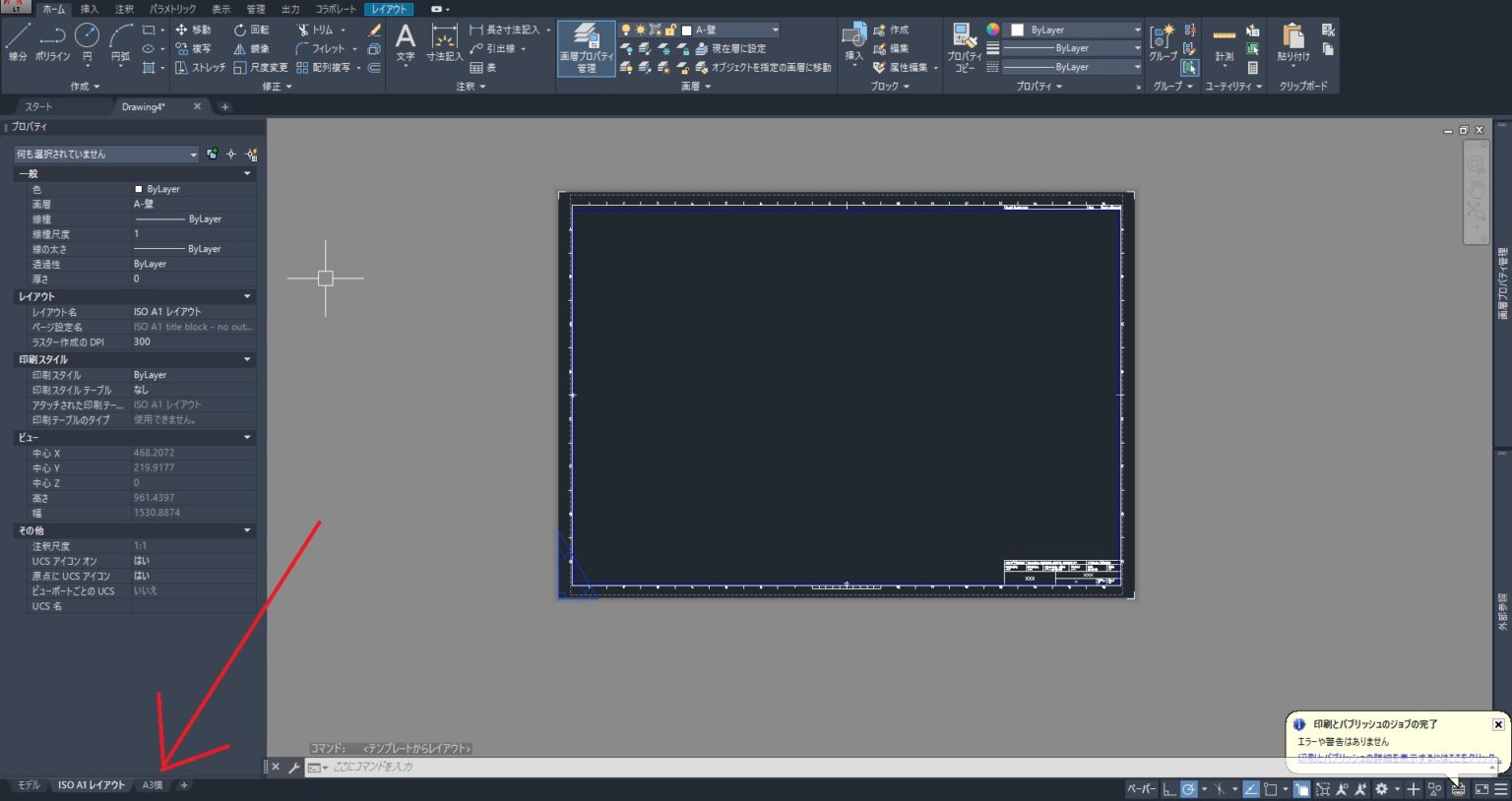Screen dimensions: 1512x801
Task: Open the A-壁 layer dropdown
Action: point(729,30)
